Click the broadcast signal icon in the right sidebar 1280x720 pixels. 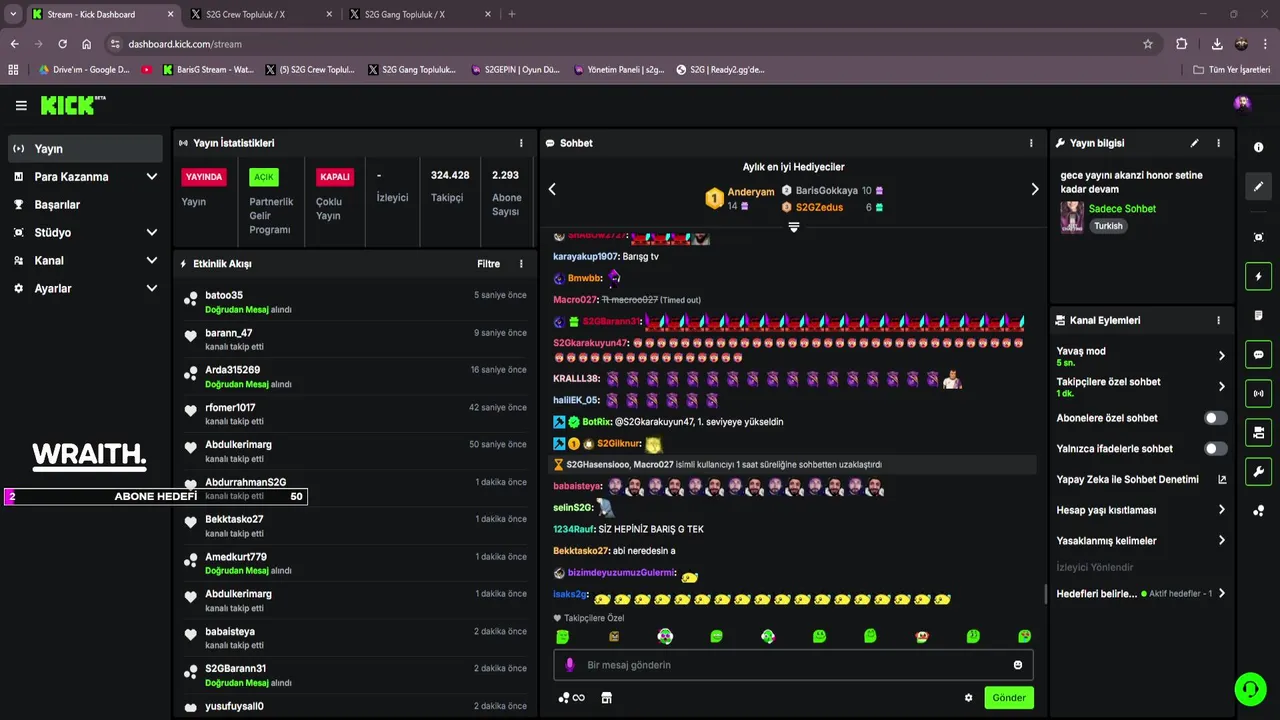tap(1258, 393)
